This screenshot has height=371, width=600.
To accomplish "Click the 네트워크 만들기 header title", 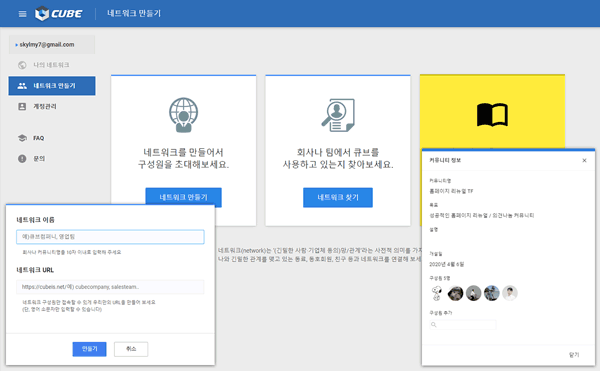I will point(134,13).
